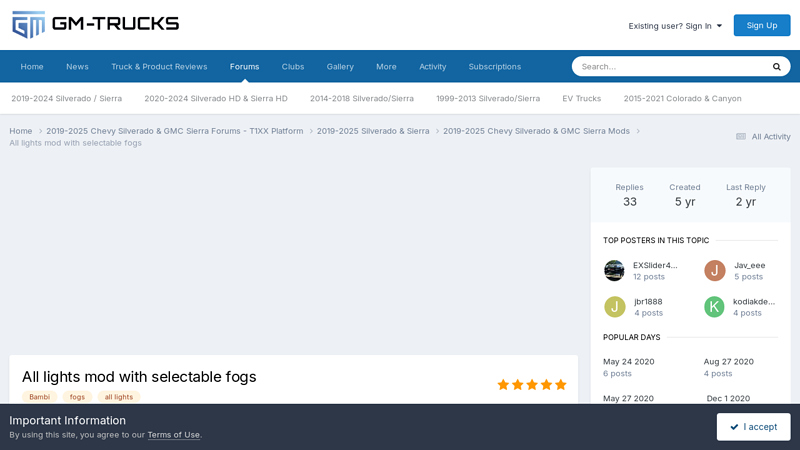Focus the Search input field

tap(671, 67)
